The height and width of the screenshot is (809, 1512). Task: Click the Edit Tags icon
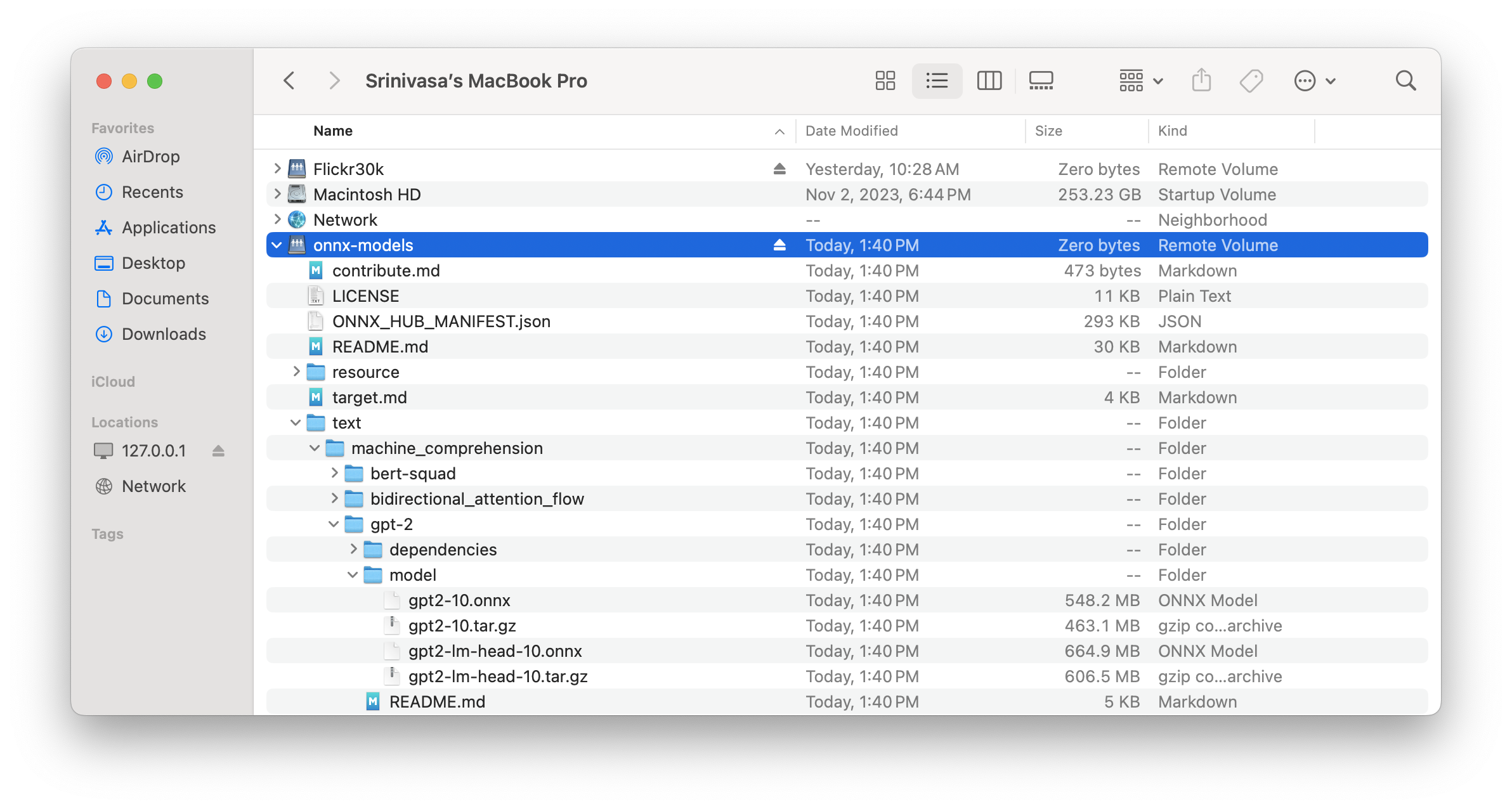point(1251,81)
